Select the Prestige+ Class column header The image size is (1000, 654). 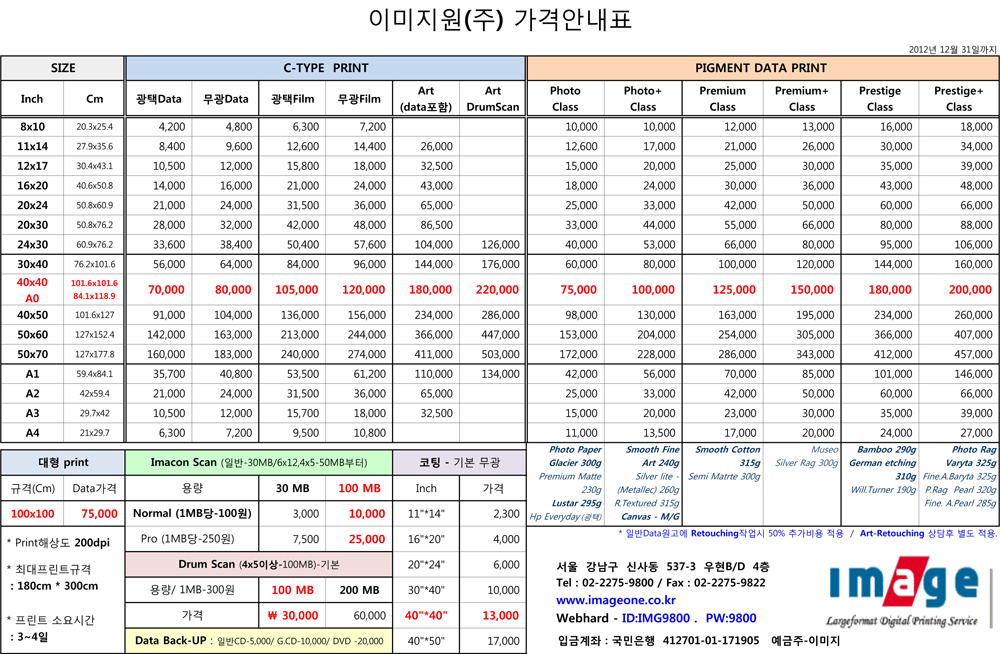point(959,99)
